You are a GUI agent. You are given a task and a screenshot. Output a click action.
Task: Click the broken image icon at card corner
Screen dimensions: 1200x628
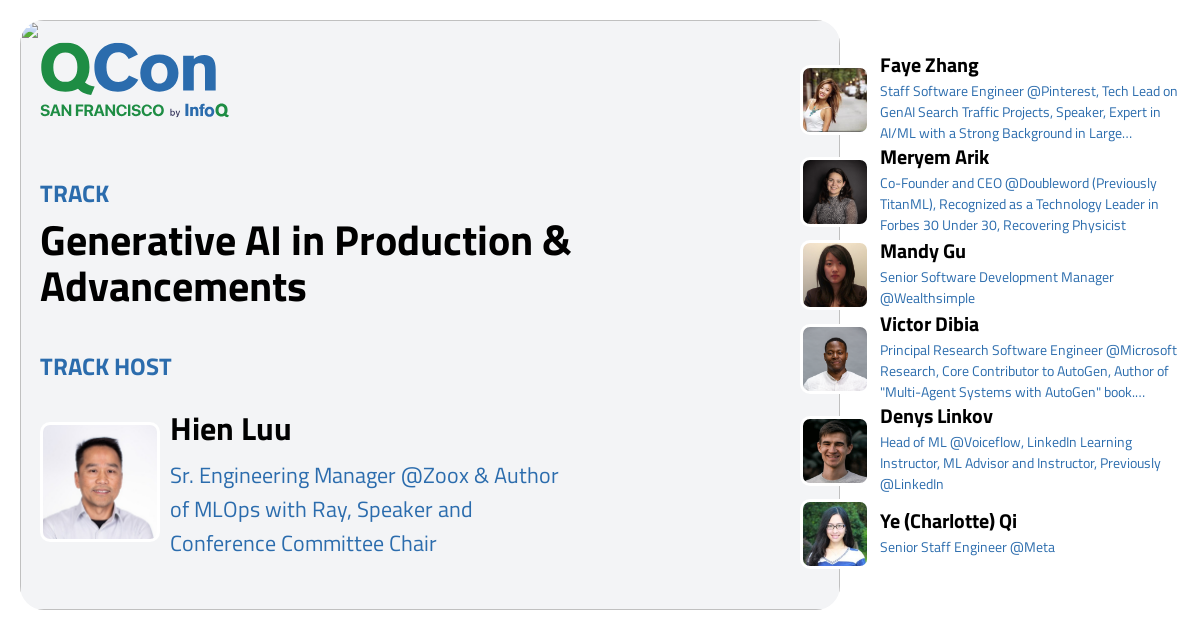point(29,30)
